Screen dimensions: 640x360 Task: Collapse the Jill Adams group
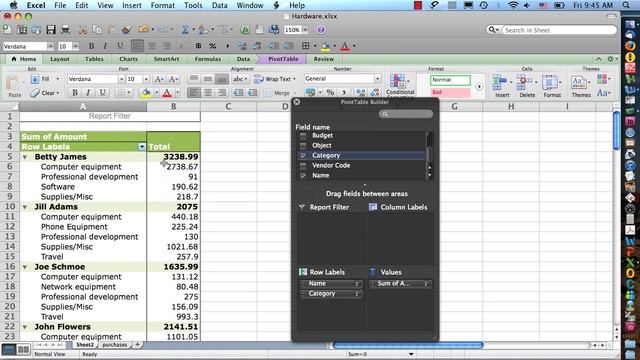point(25,207)
